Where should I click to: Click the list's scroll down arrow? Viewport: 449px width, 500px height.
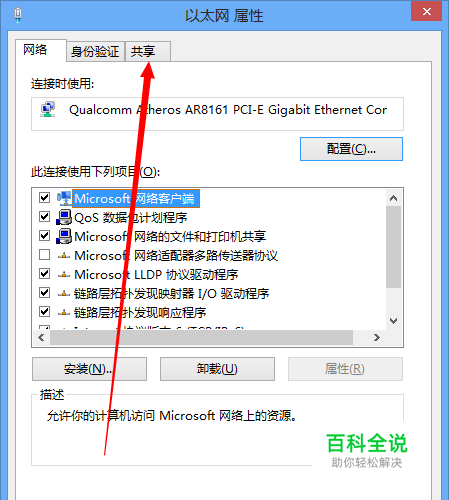click(394, 321)
